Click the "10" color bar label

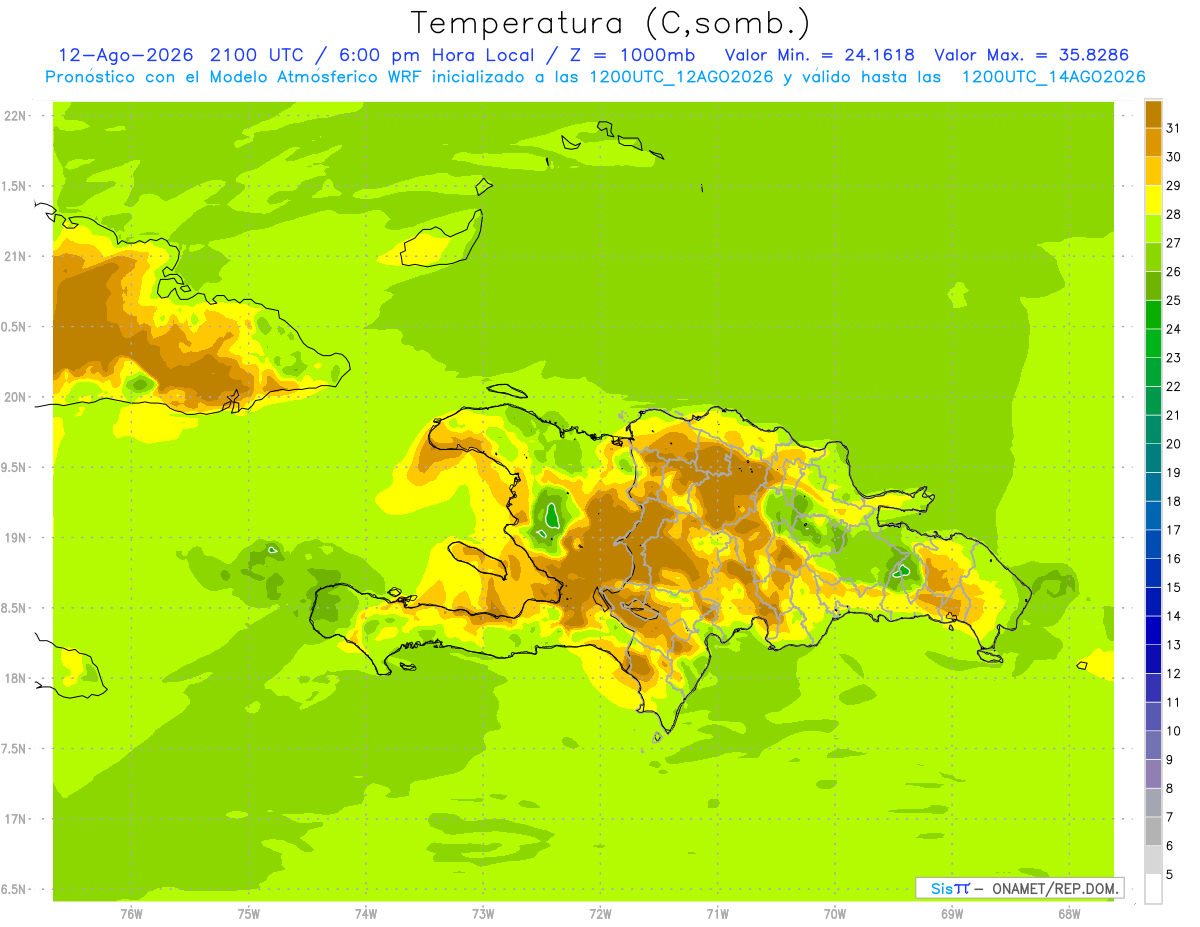click(x=1173, y=731)
